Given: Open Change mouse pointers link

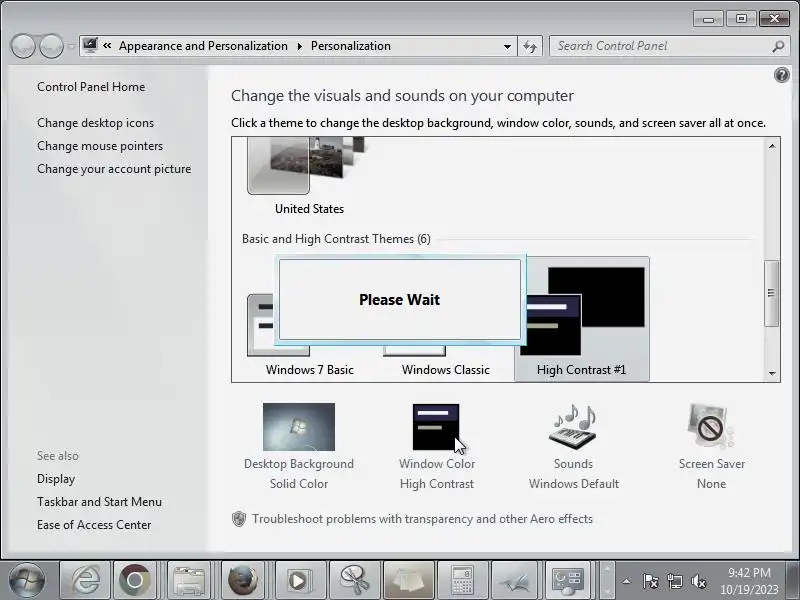Looking at the screenshot, I should pyautogui.click(x=100, y=146).
